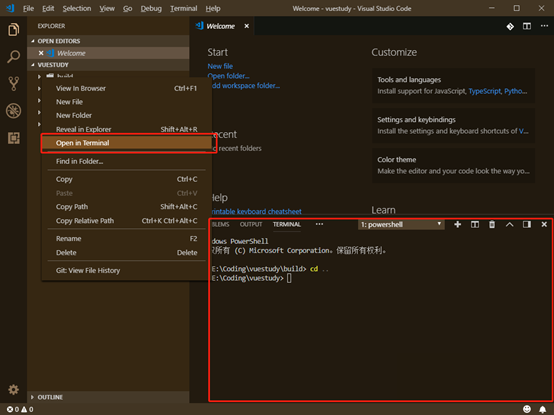This screenshot has height=415, width=554.
Task: Click the Add workspace folder... link
Action: (245, 86)
